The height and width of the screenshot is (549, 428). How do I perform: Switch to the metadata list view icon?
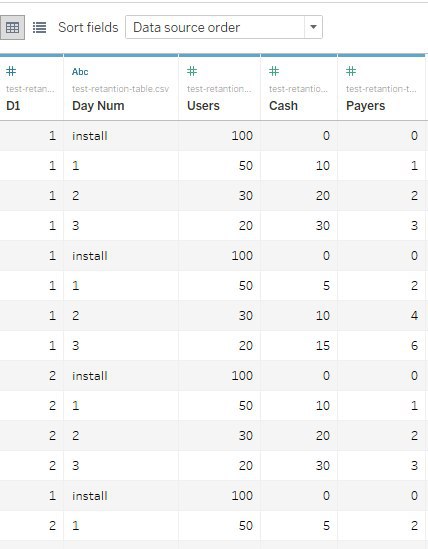[39, 27]
